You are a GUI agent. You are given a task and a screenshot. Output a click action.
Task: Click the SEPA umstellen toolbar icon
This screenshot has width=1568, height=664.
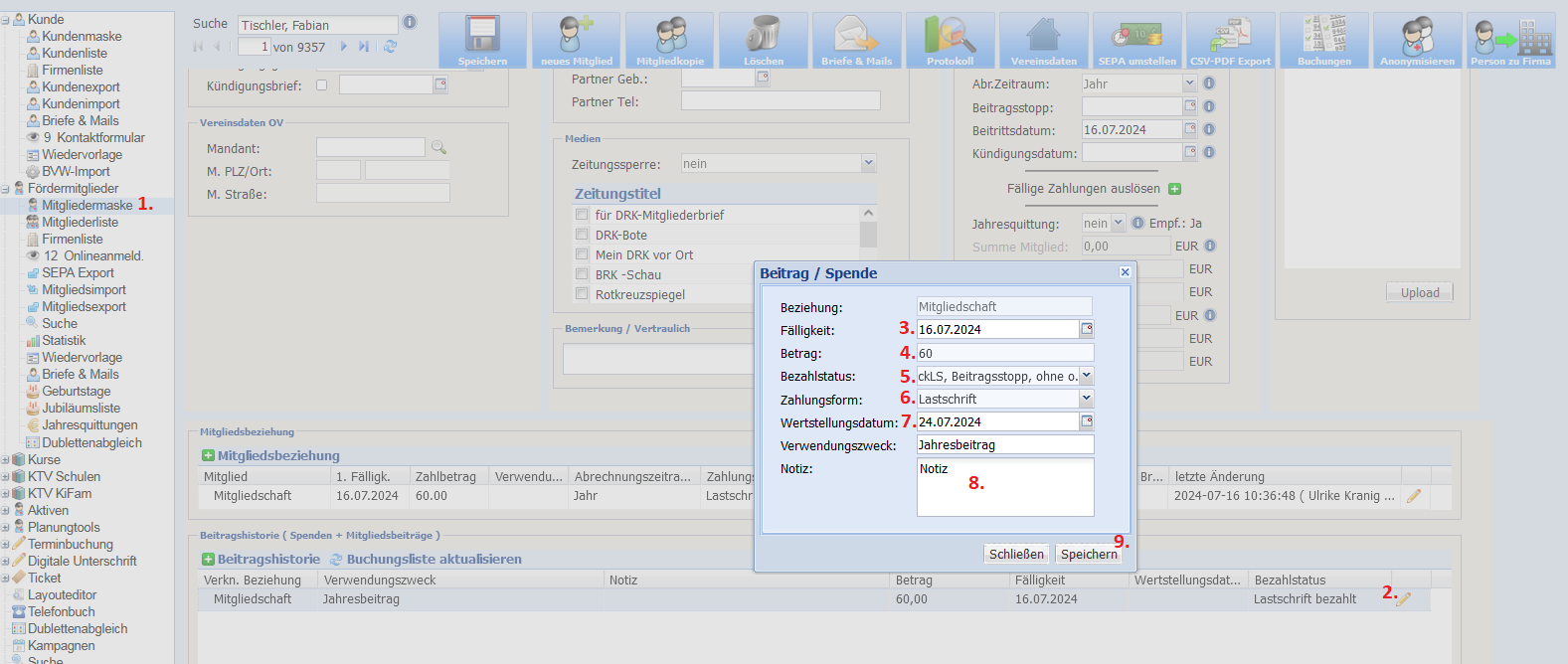tap(1136, 41)
